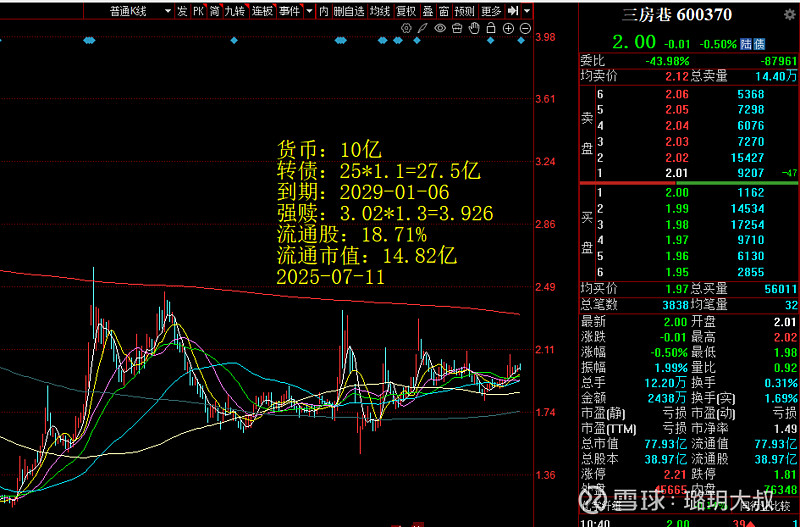The height and width of the screenshot is (527, 800).
Task: Click sell level 5 price 2.05
Action: pos(677,110)
